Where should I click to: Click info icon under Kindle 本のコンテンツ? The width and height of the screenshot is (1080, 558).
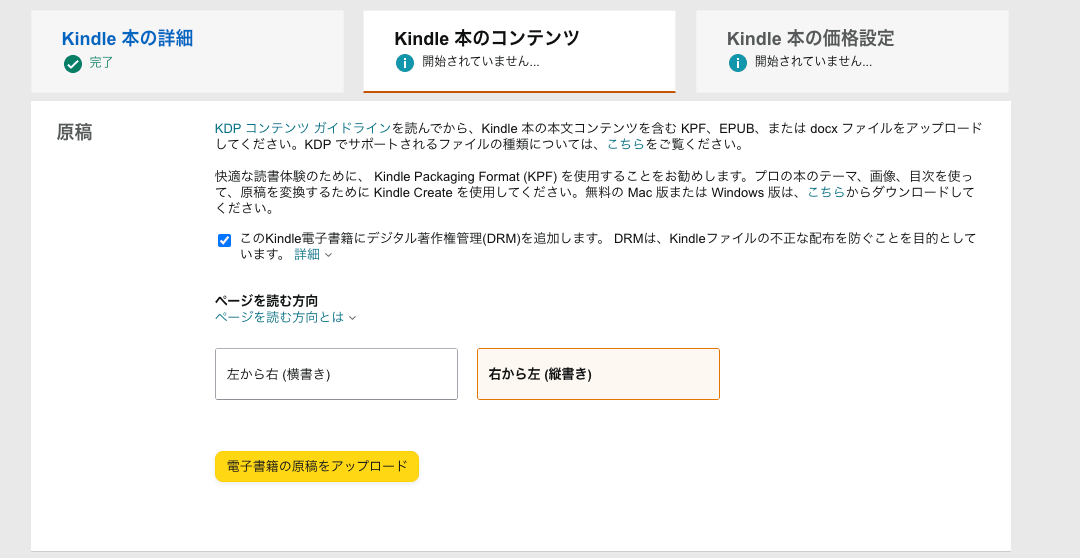405,63
